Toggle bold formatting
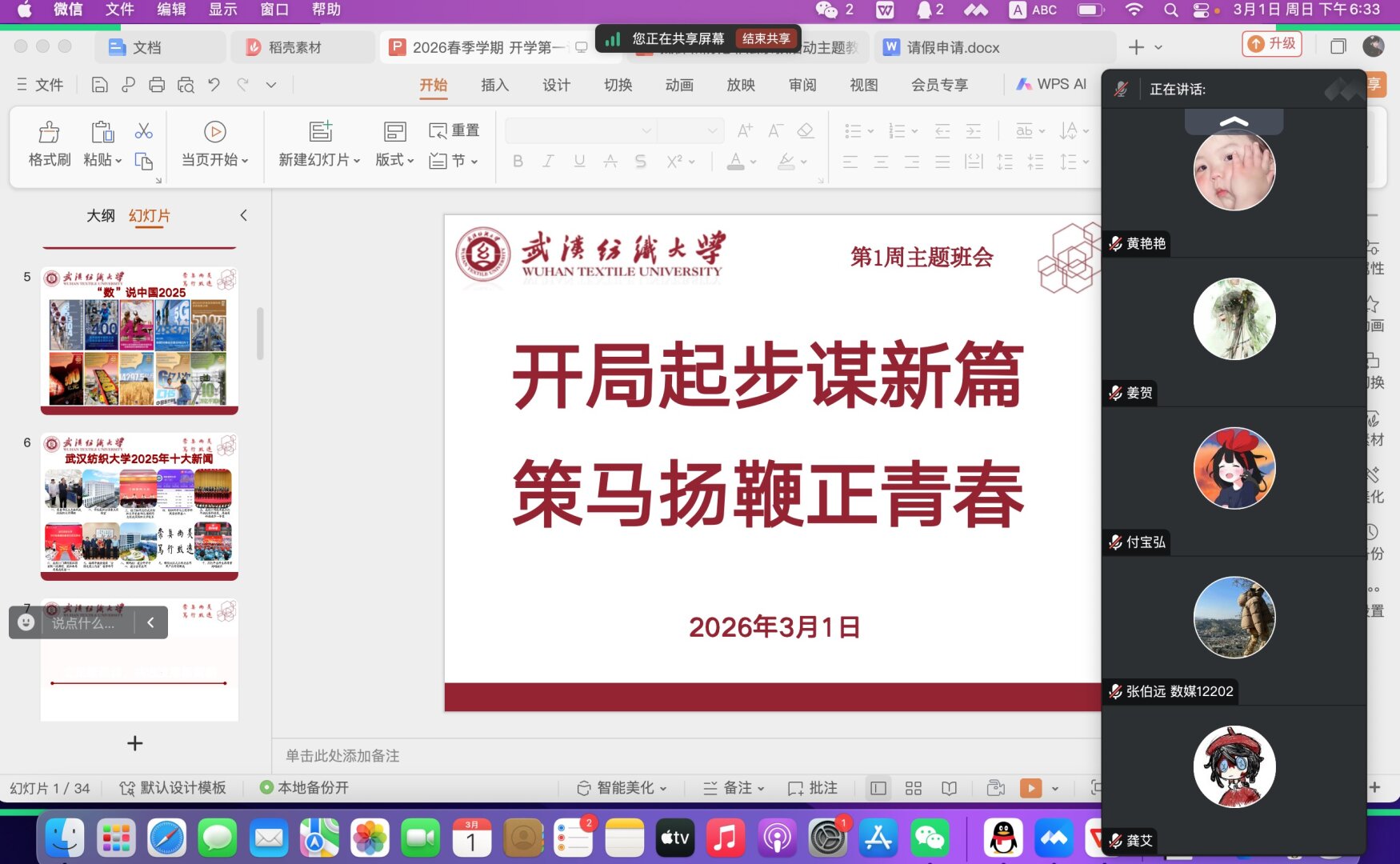This screenshot has width=1400, height=864. (518, 162)
